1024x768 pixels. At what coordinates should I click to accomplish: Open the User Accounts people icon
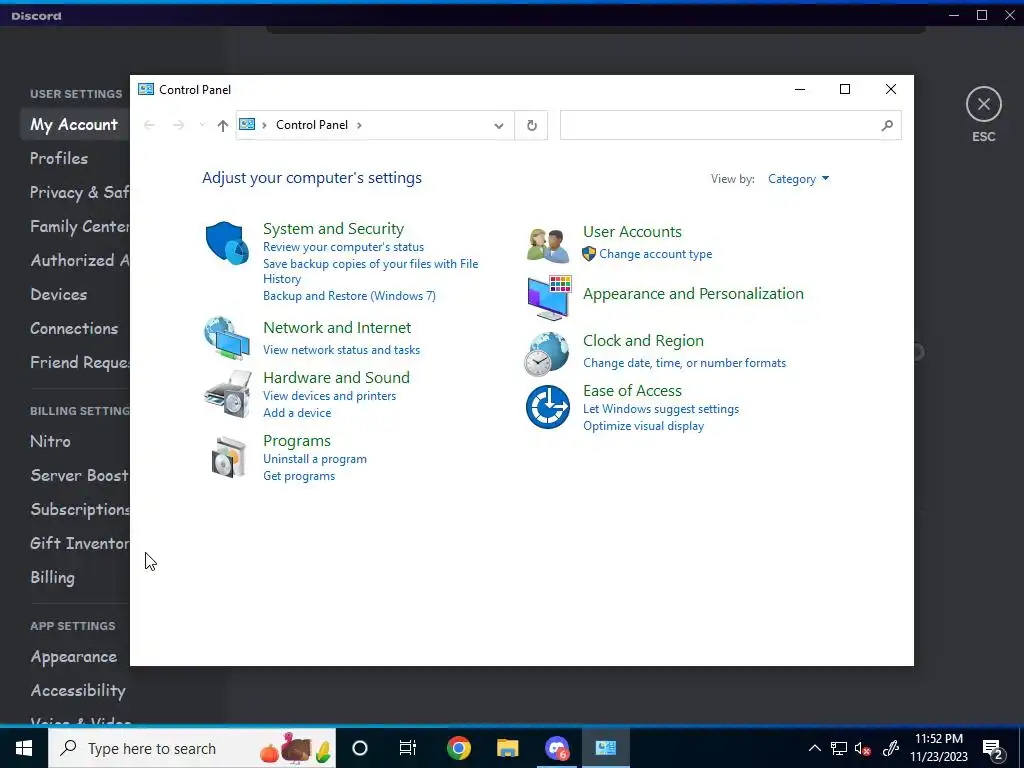tap(548, 246)
